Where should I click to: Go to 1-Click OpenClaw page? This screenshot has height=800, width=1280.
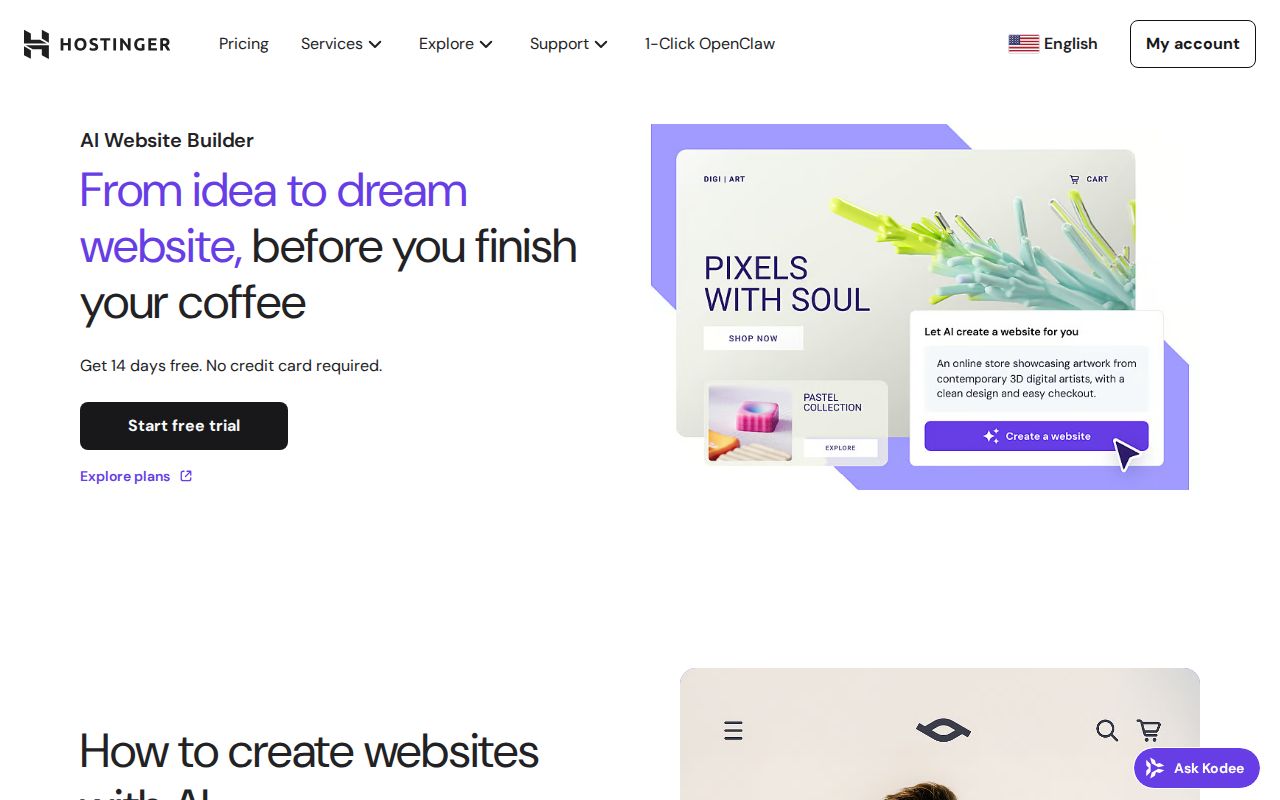click(710, 44)
